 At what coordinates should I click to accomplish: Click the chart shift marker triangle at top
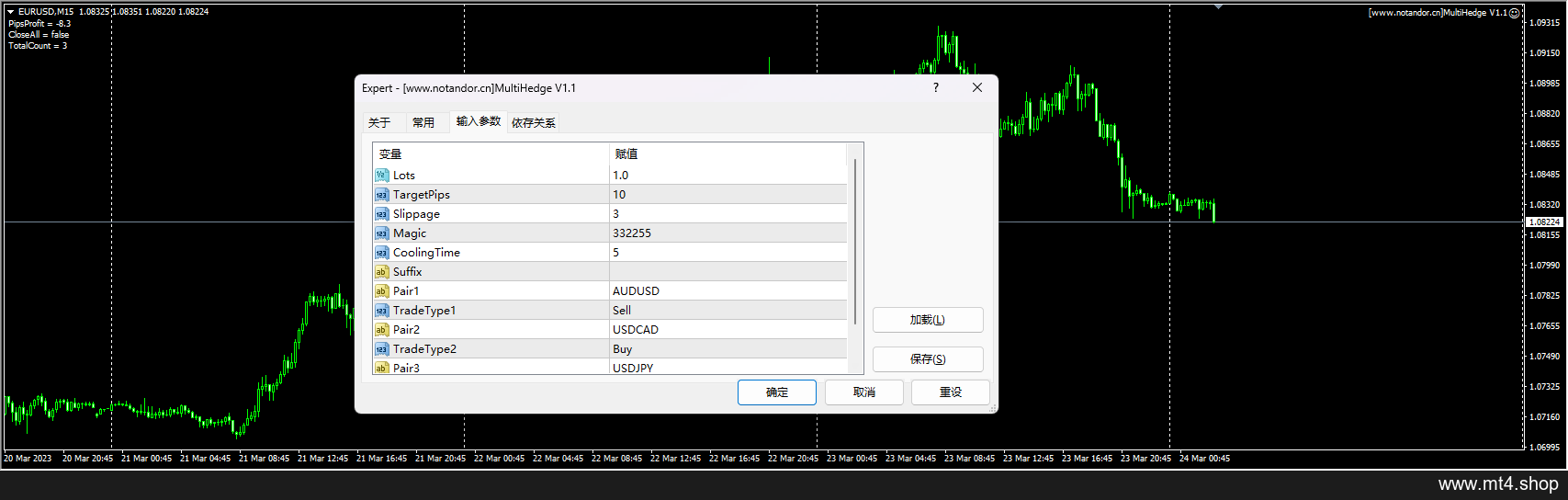point(1218,6)
